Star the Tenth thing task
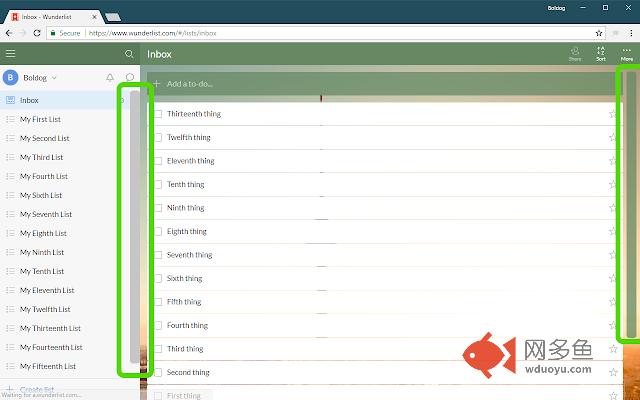Image resolution: width=640 pixels, height=400 pixels. coord(613,184)
